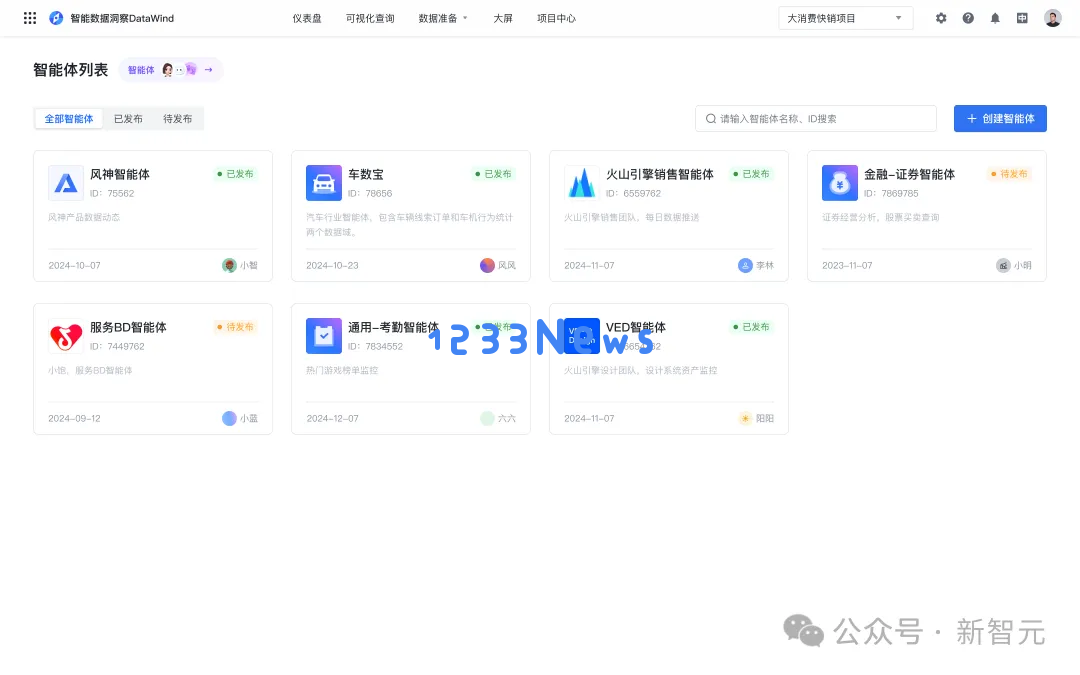The width and height of the screenshot is (1080, 675).
Task: Click the 风神产品数据动态 description
Action: pos(84,217)
